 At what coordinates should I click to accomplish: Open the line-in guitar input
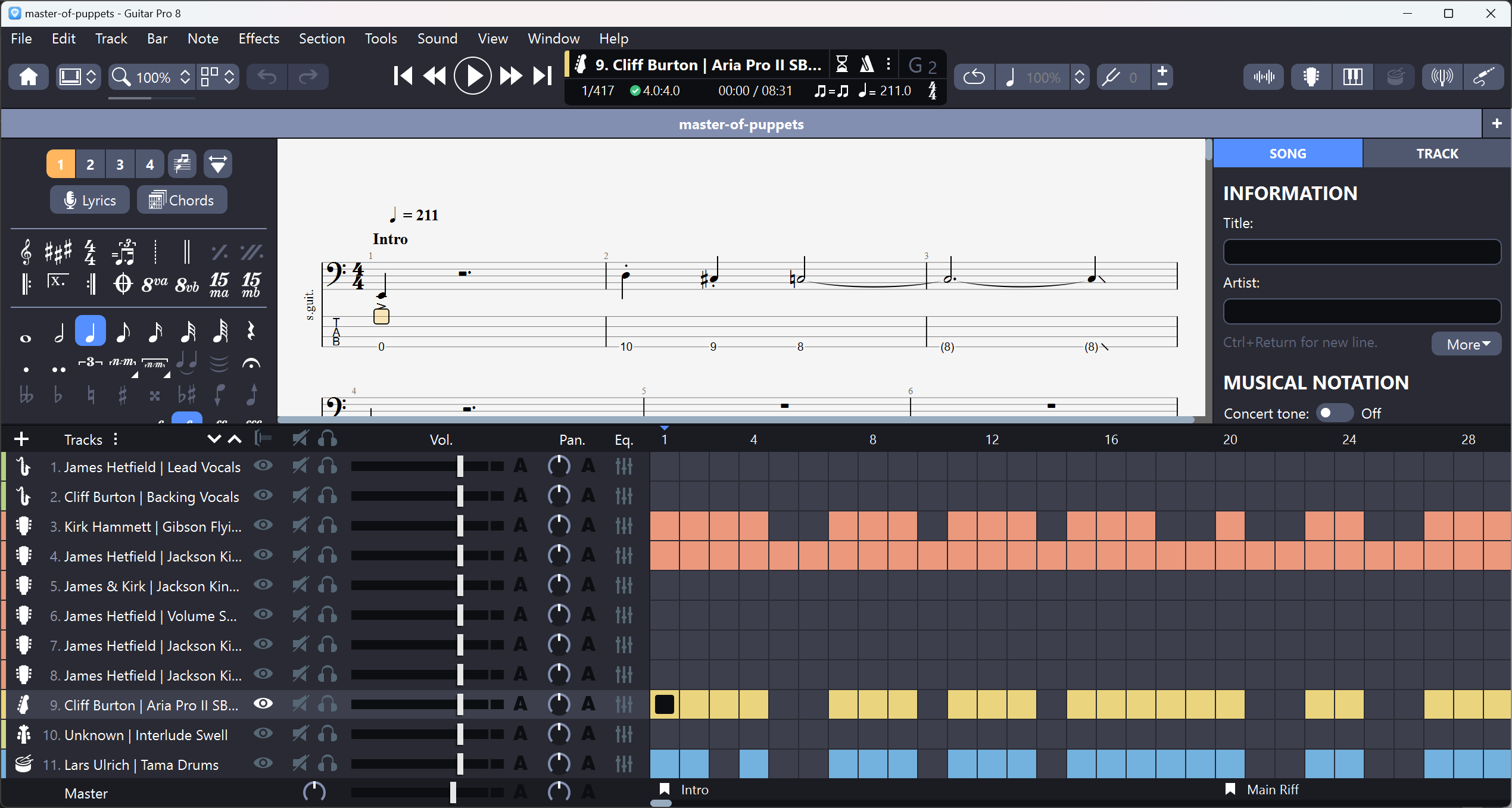tap(1483, 77)
